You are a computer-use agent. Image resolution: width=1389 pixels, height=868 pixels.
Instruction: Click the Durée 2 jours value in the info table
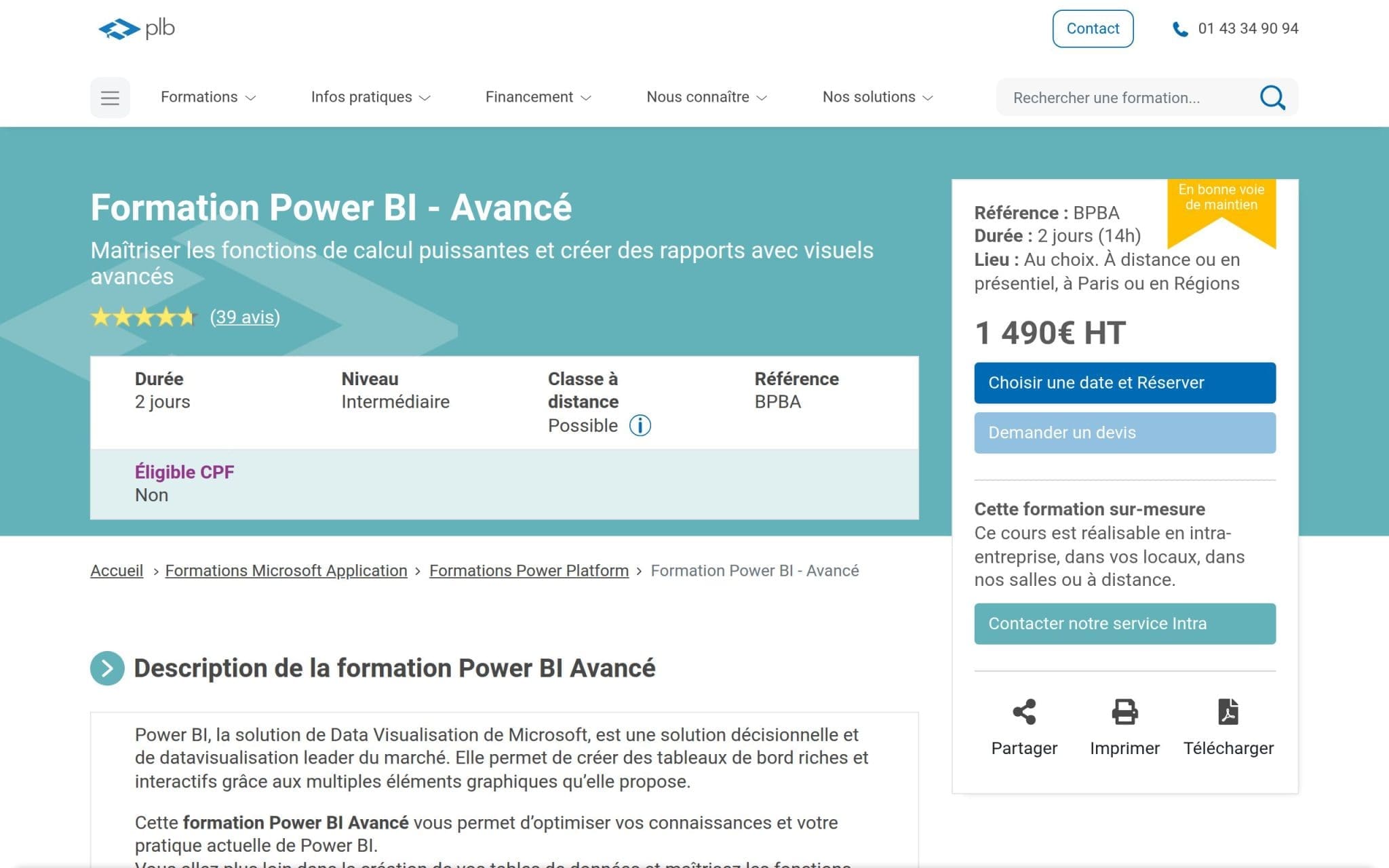162,402
